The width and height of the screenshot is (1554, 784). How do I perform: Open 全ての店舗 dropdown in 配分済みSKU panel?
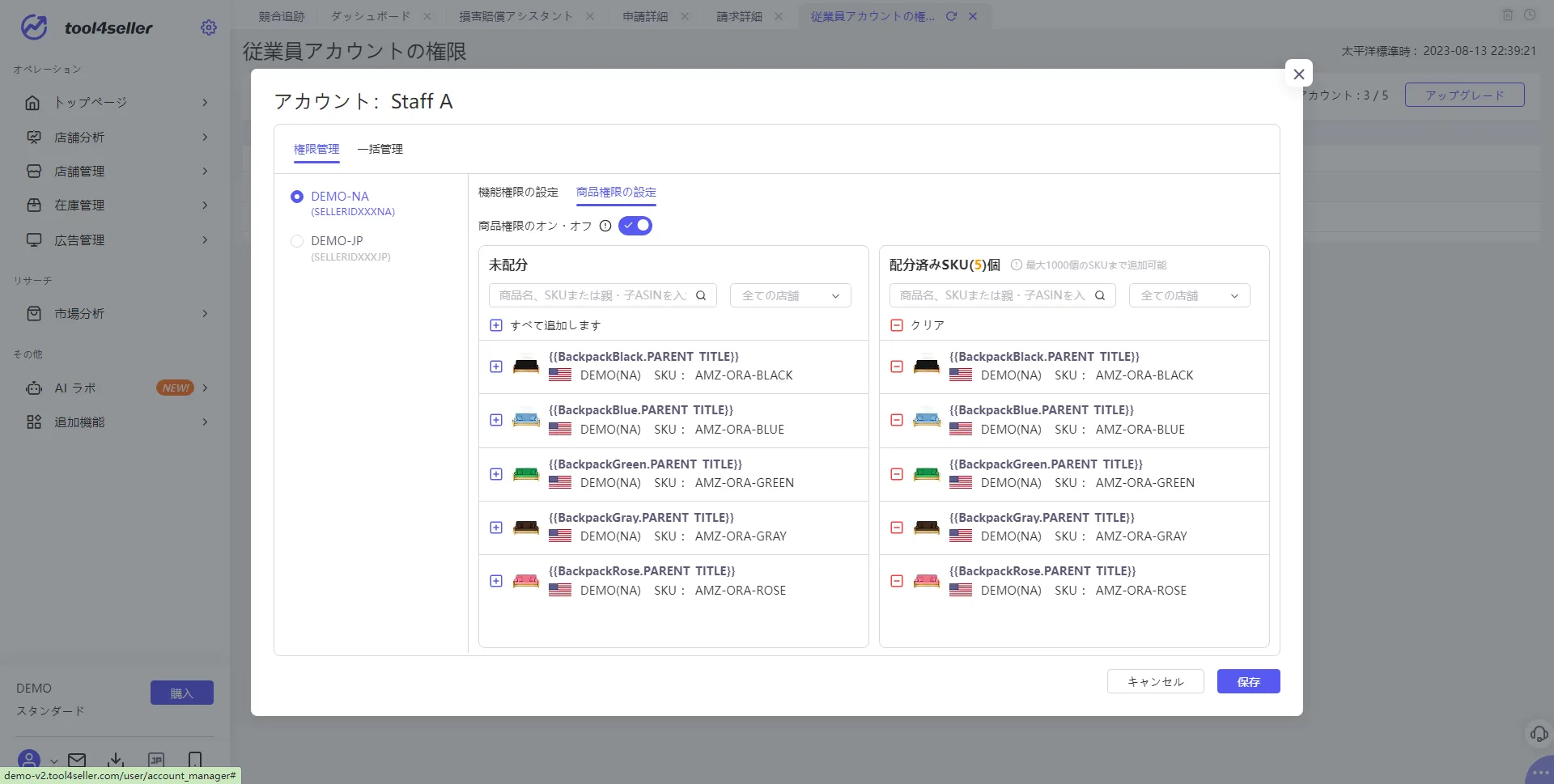(1190, 295)
